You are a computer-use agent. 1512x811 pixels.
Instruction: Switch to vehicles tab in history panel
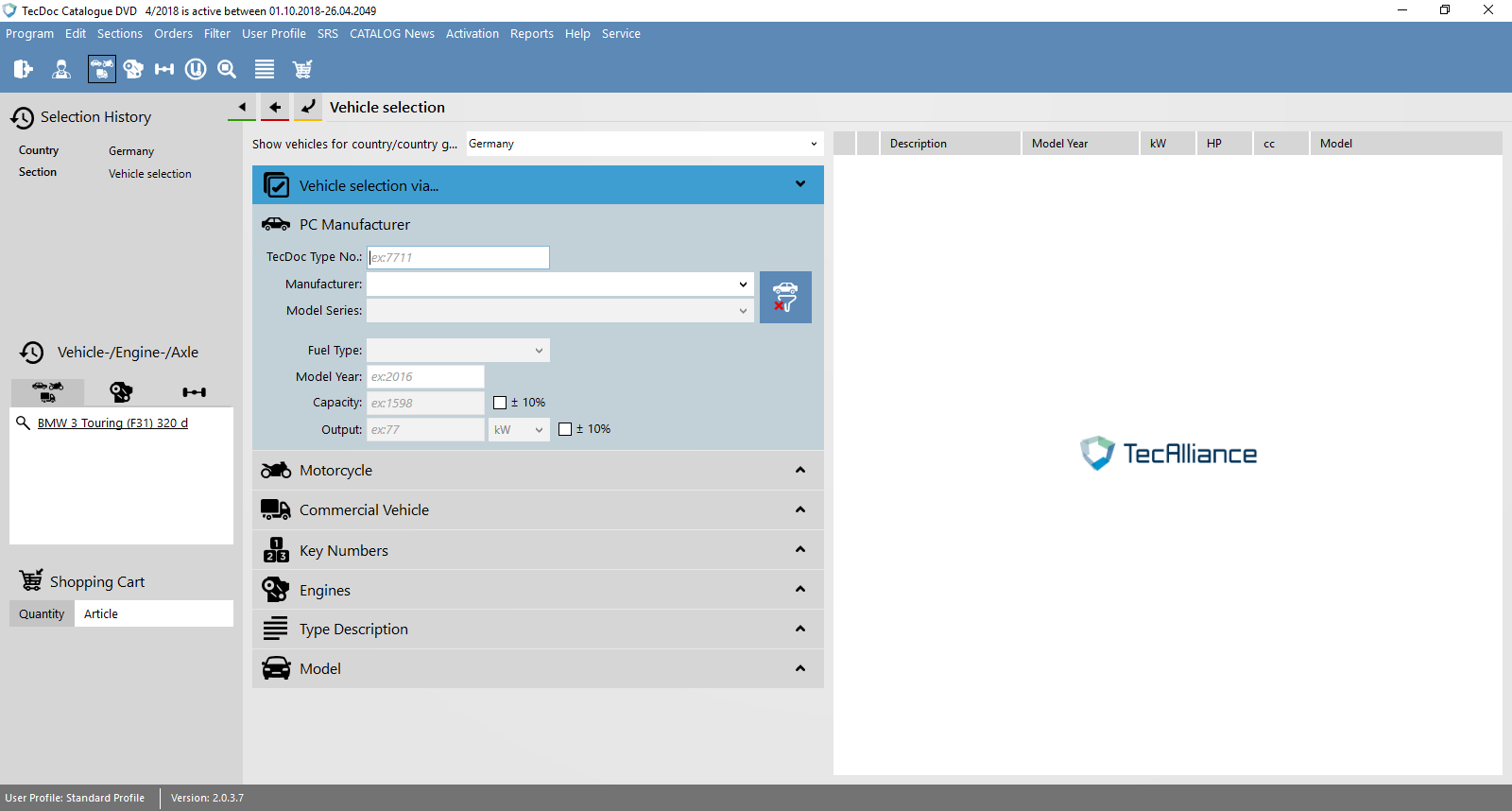point(47,391)
